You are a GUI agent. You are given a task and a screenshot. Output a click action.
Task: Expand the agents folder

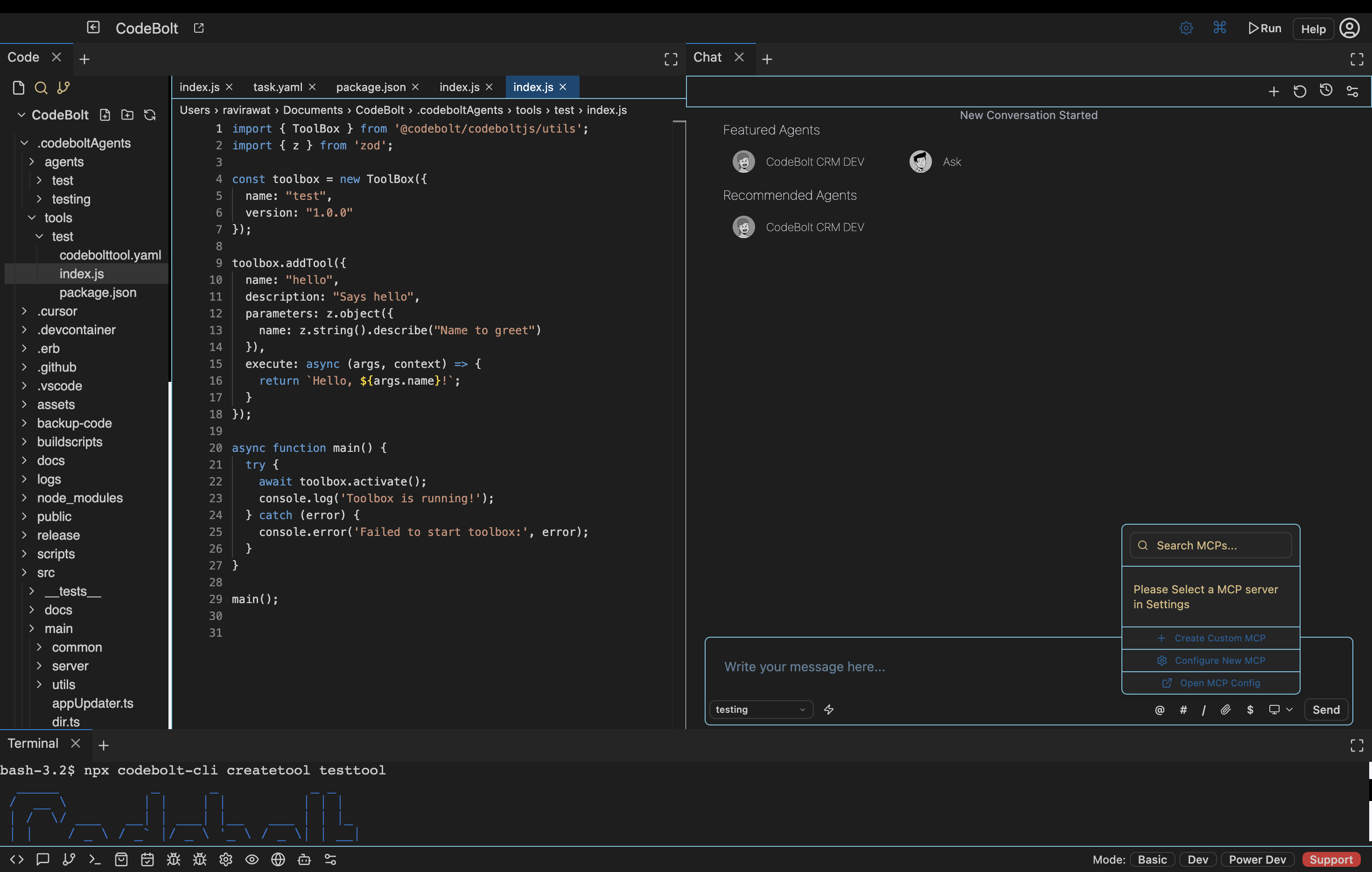click(x=32, y=162)
